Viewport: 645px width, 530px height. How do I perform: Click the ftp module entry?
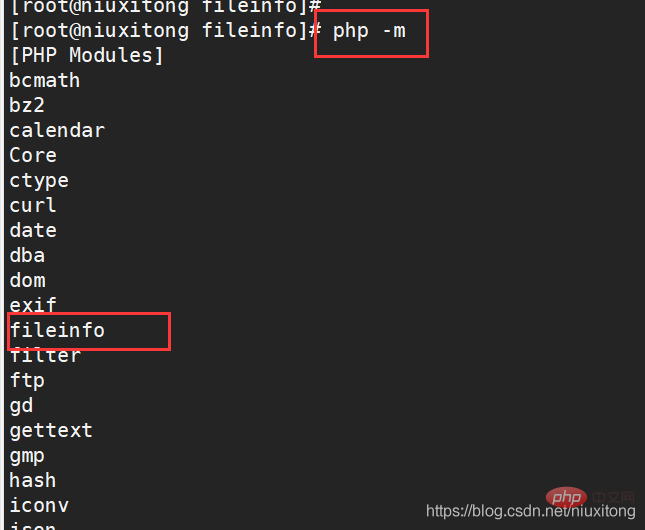click(x=27, y=381)
